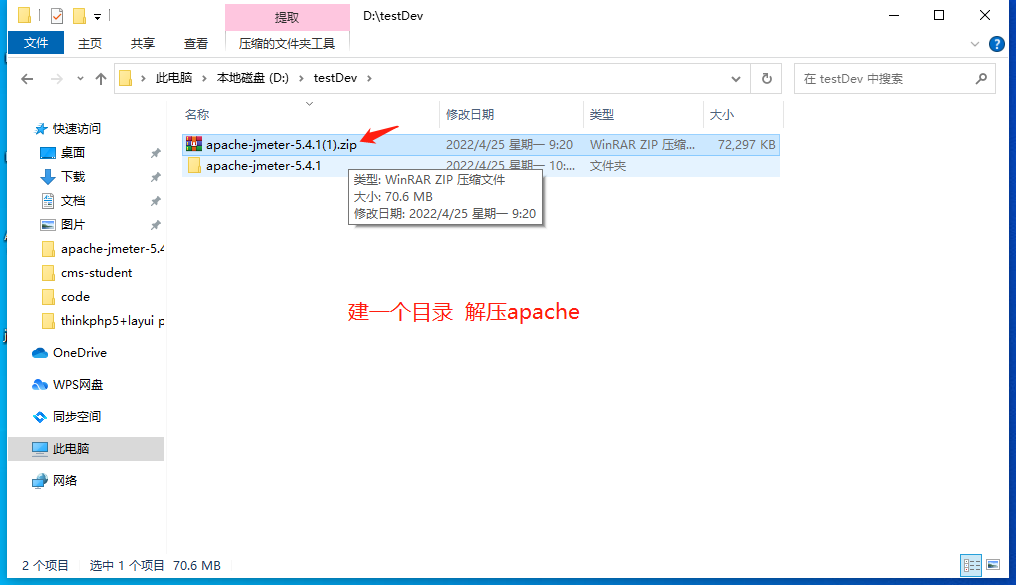Open the 文件 menu tab
1016x585 pixels.
[x=36, y=43]
